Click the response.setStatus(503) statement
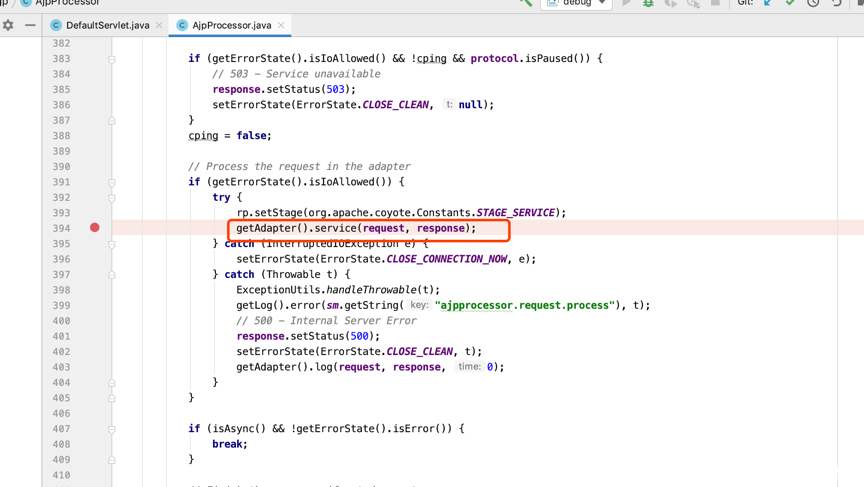 click(x=284, y=89)
